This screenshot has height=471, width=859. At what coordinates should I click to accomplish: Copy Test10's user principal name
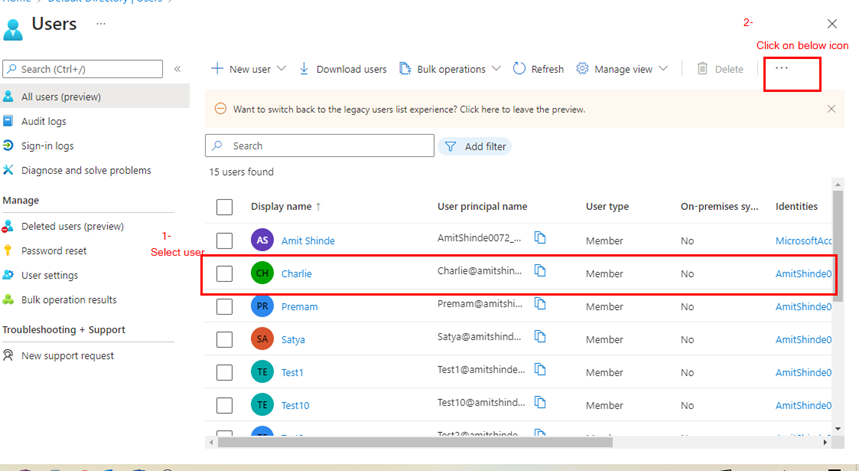tap(540, 403)
